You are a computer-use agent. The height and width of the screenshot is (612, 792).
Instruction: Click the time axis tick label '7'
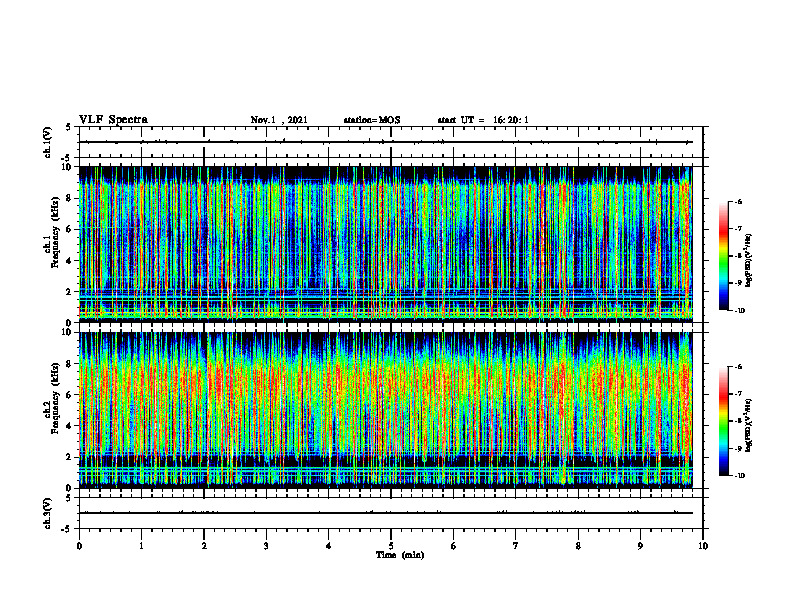tap(516, 546)
